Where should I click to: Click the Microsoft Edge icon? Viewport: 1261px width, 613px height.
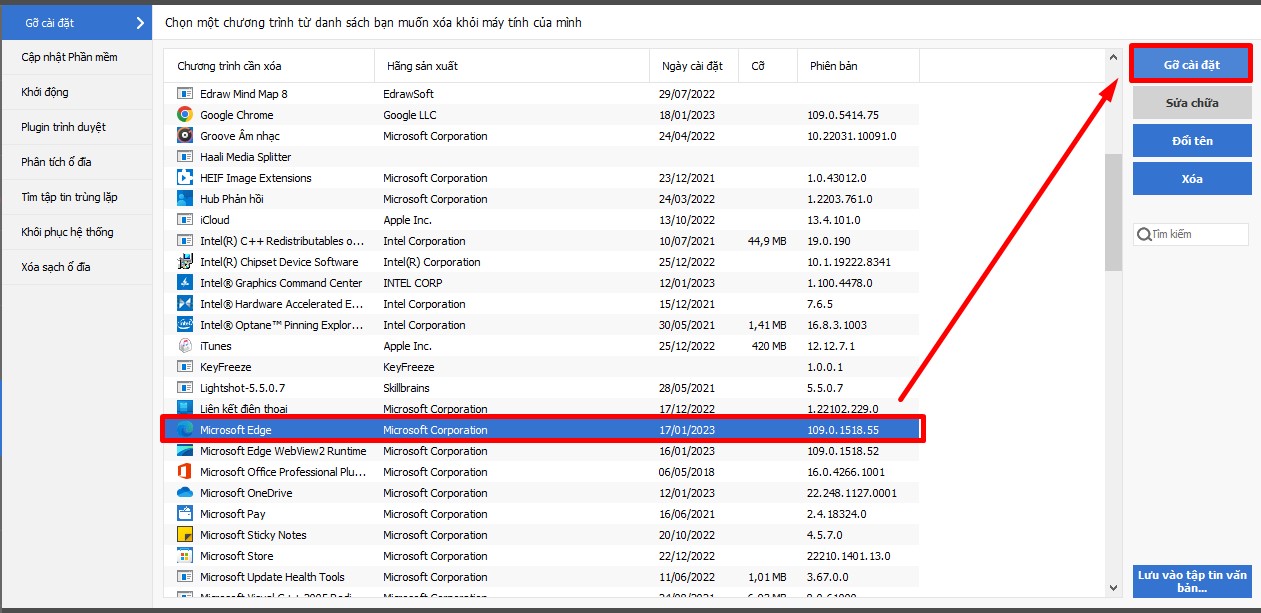(x=184, y=430)
